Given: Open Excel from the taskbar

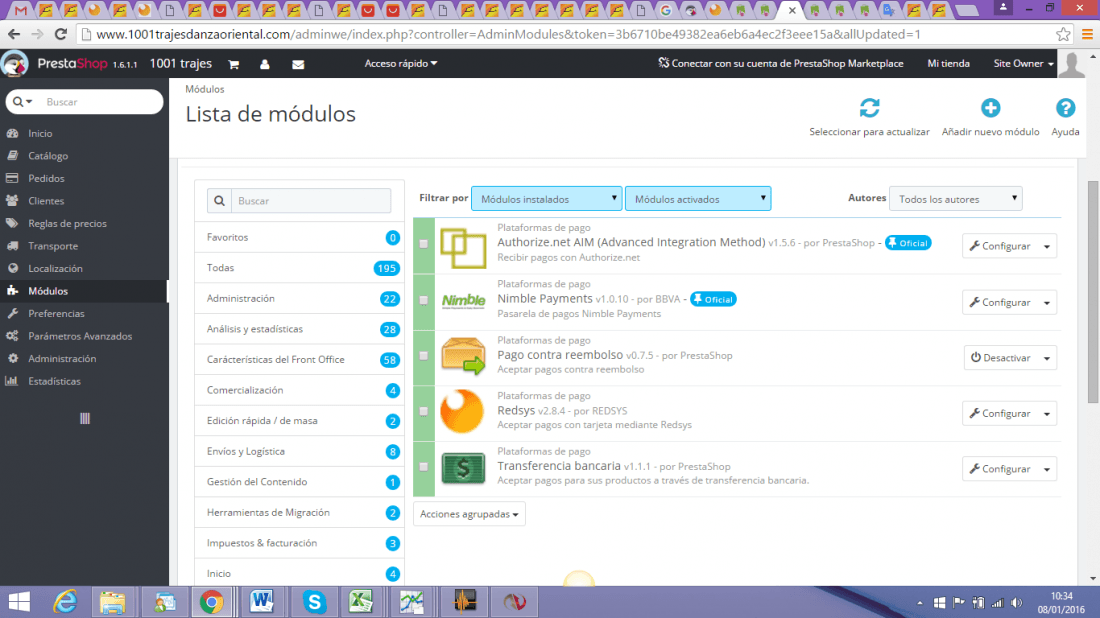Looking at the screenshot, I should pyautogui.click(x=361, y=602).
